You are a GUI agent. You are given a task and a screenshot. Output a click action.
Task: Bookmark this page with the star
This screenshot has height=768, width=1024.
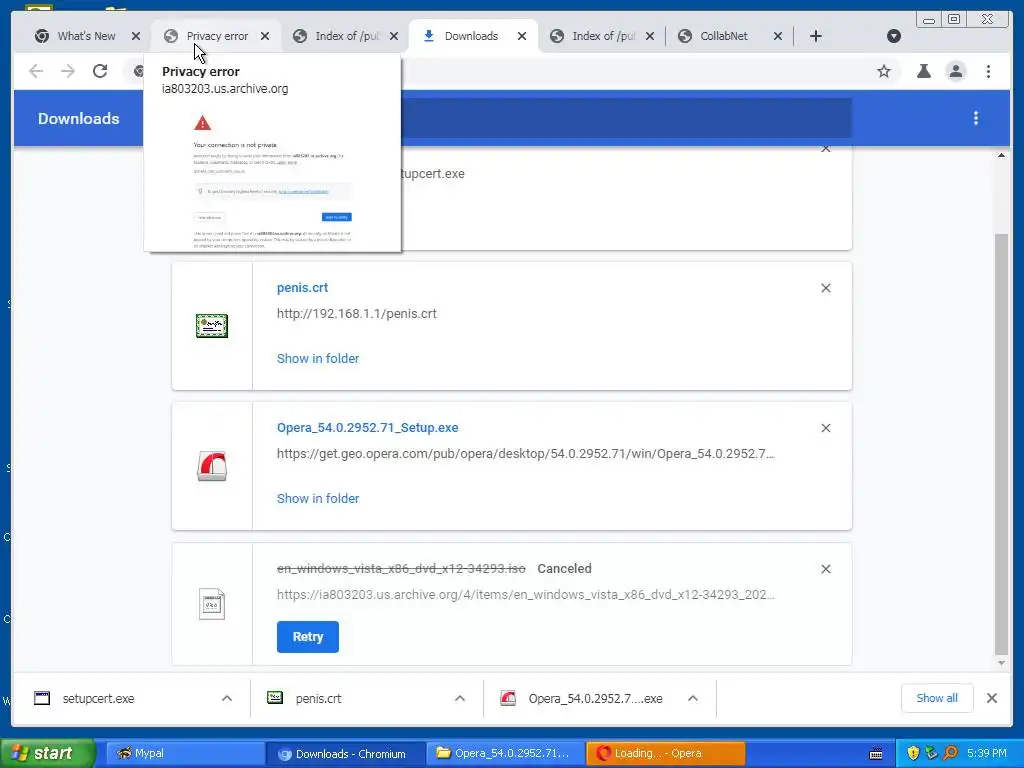click(884, 71)
